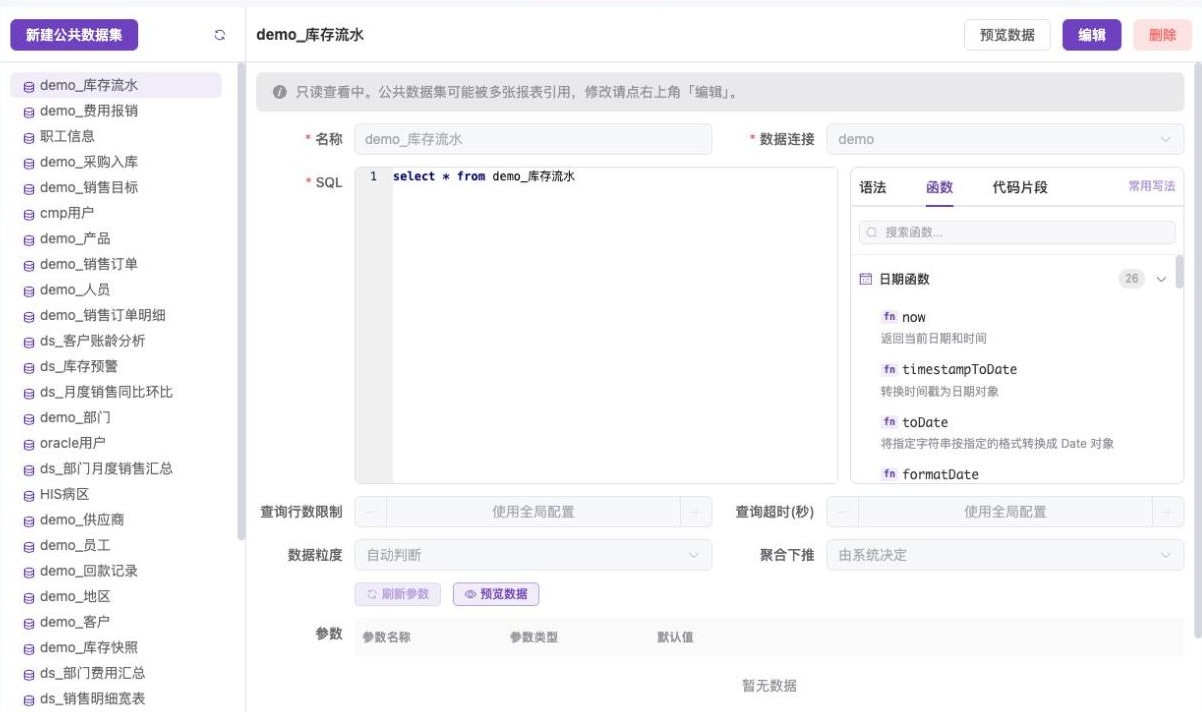Click the fn icon beside formatDate
Viewport: 1202px width, 712px height.
point(889,474)
